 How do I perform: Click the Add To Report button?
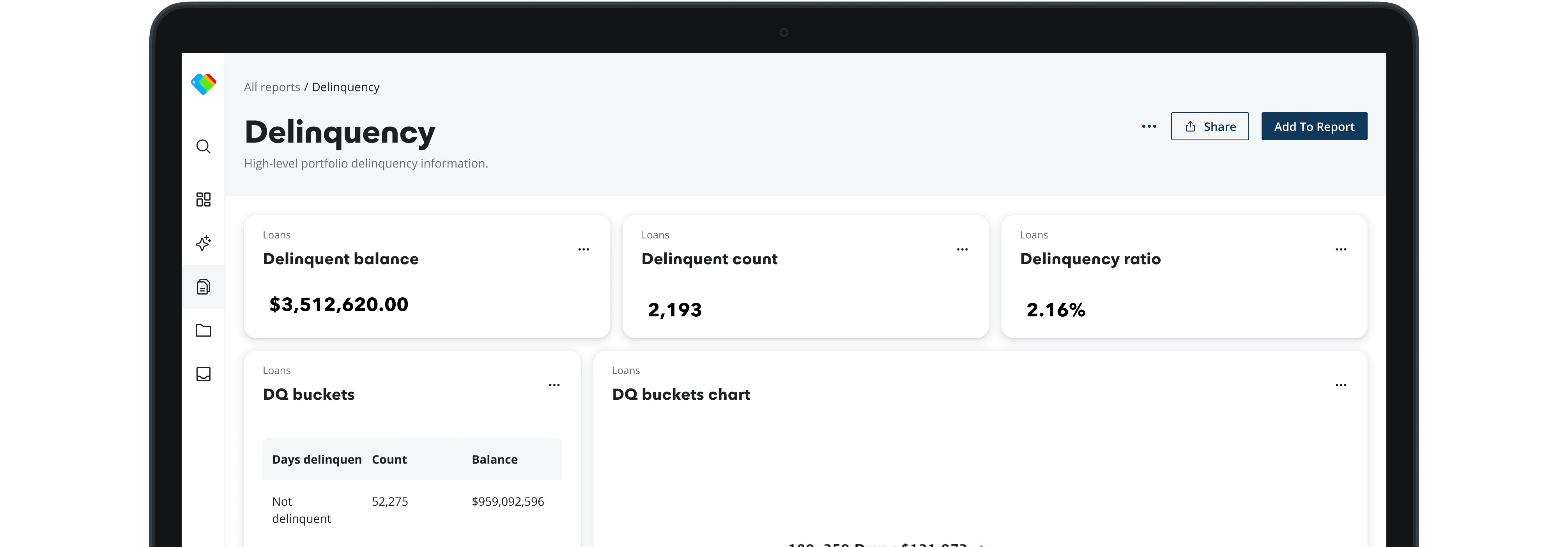tap(1313, 127)
